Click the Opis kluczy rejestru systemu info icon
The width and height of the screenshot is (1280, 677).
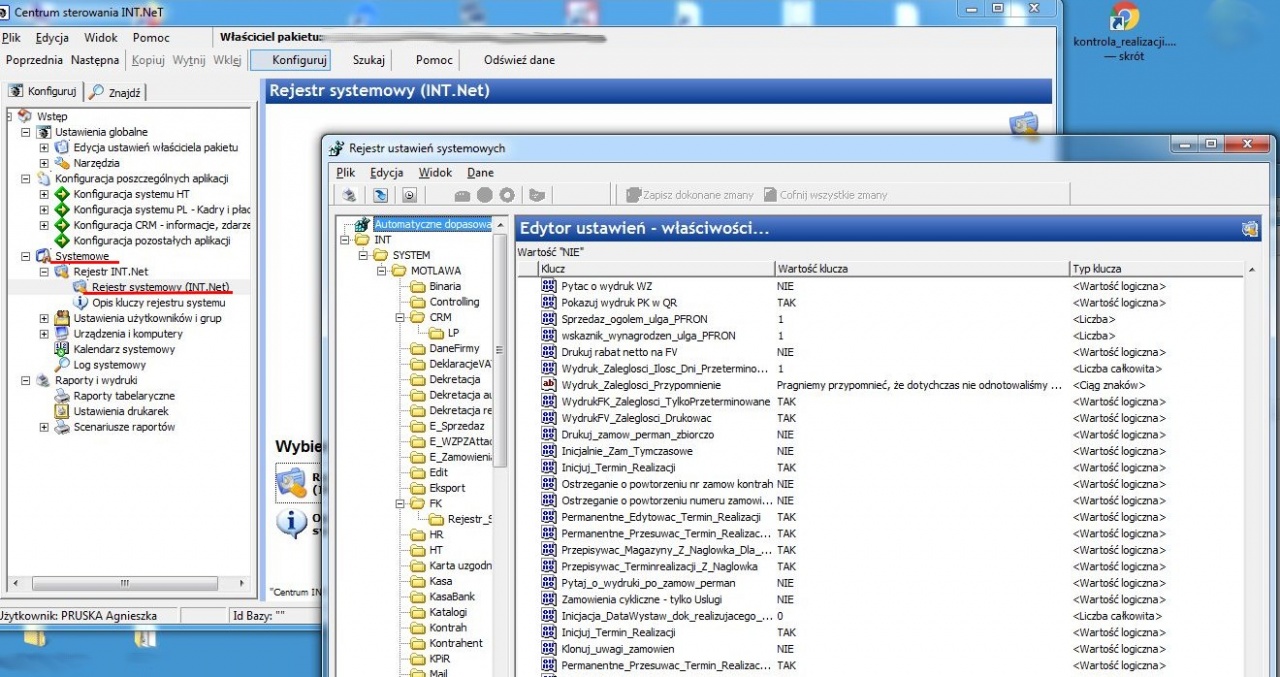(x=81, y=302)
